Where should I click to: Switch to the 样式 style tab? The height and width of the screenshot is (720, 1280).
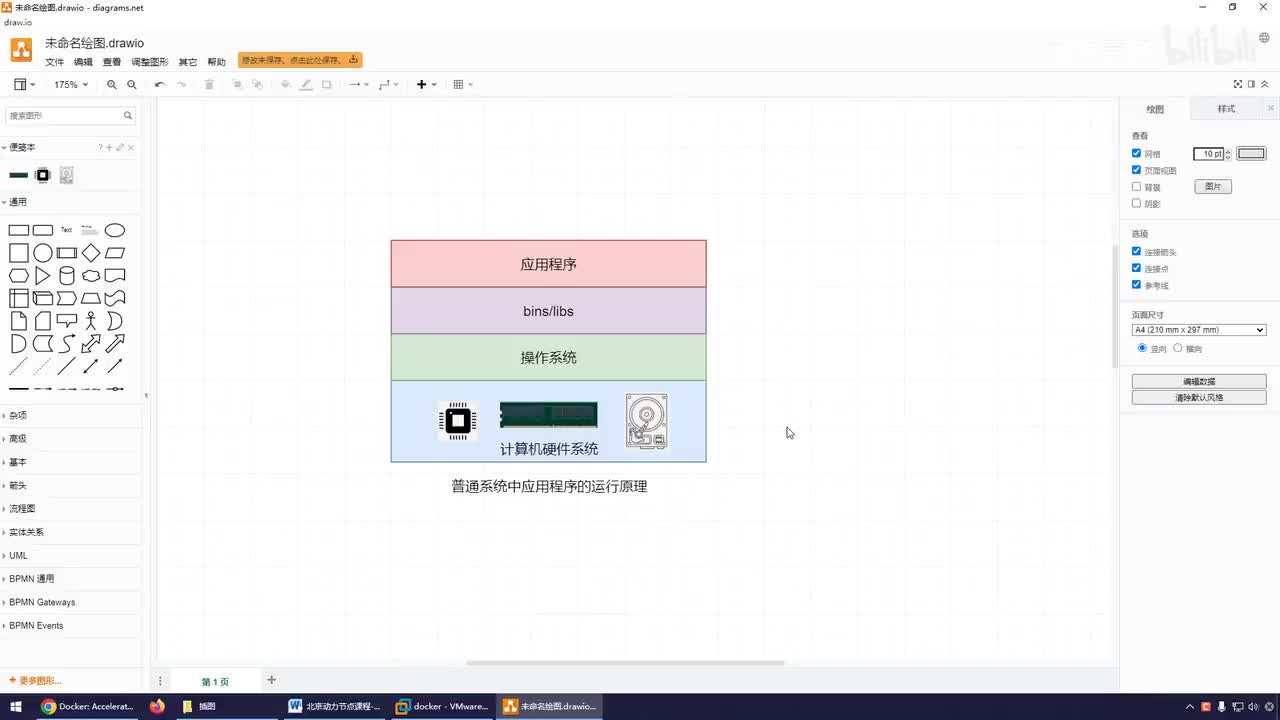click(x=1226, y=109)
